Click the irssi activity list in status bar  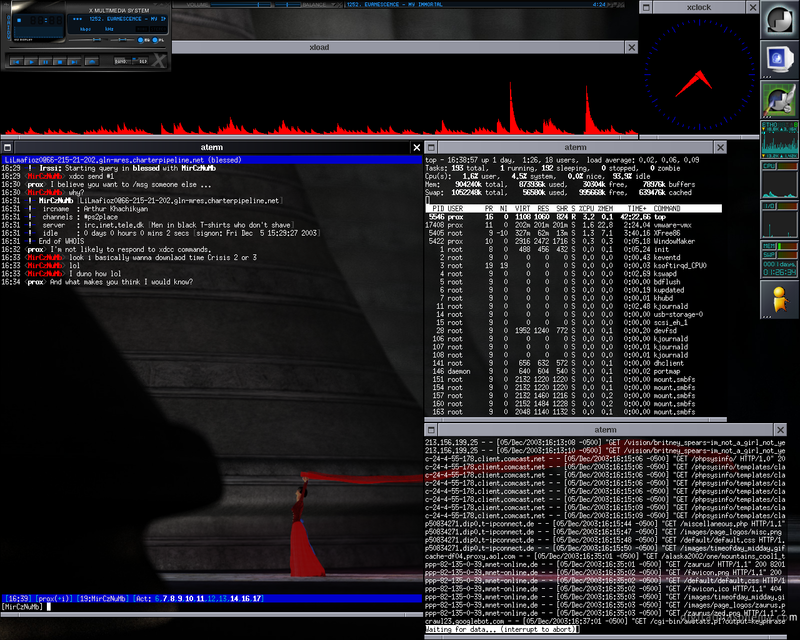(x=198, y=598)
